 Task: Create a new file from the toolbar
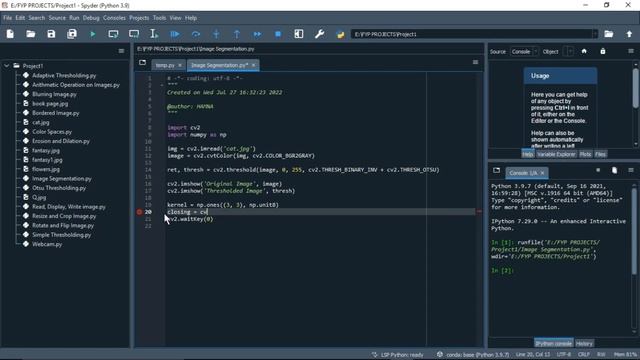coord(10,34)
